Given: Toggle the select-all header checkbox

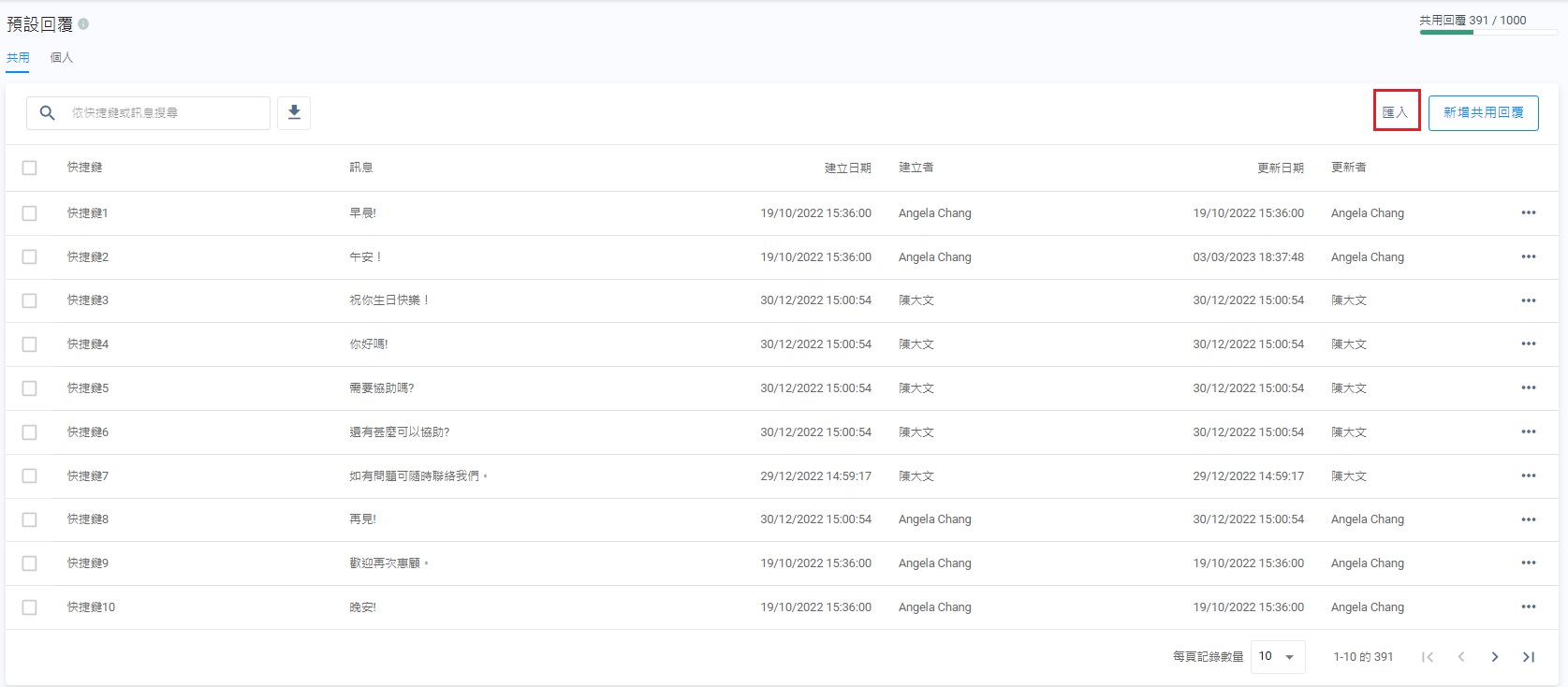Looking at the screenshot, I should 30,168.
